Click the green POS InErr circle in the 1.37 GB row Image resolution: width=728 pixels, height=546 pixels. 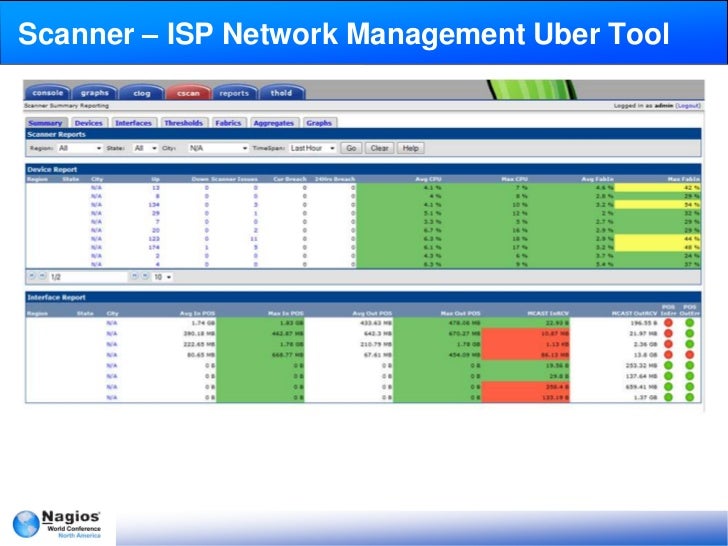(x=668, y=397)
